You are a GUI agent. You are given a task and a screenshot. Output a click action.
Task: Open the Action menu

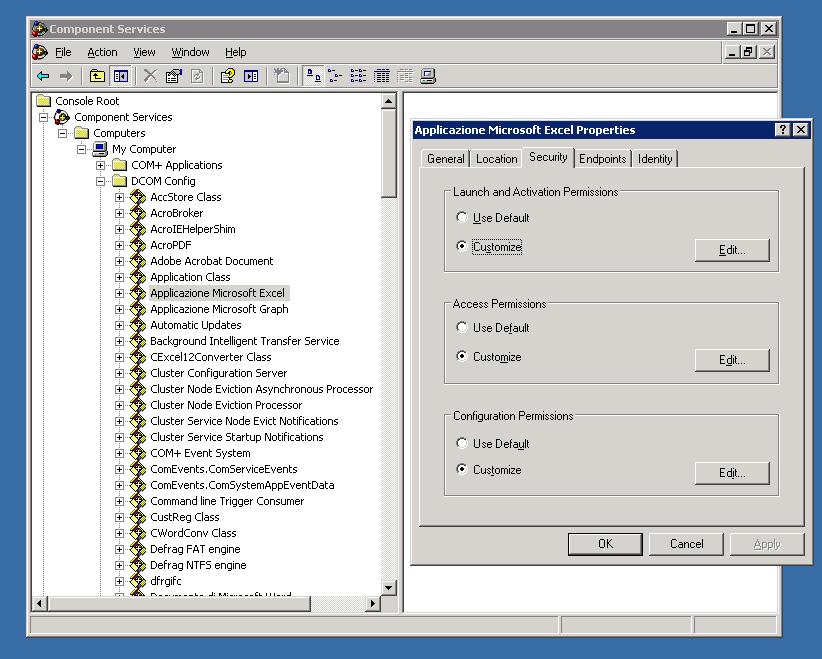click(102, 52)
